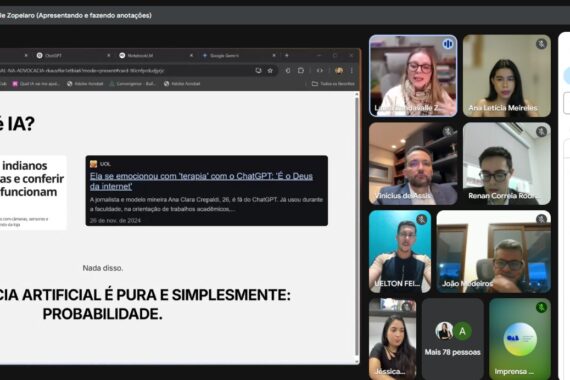Click muted mic icon on João Medeiros's tile
The height and width of the screenshot is (380, 570).
pos(541,219)
